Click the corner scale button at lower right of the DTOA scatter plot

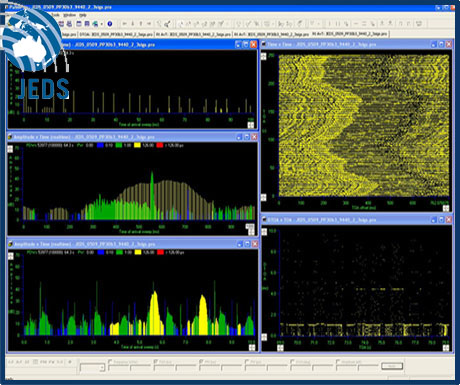[x=446, y=348]
